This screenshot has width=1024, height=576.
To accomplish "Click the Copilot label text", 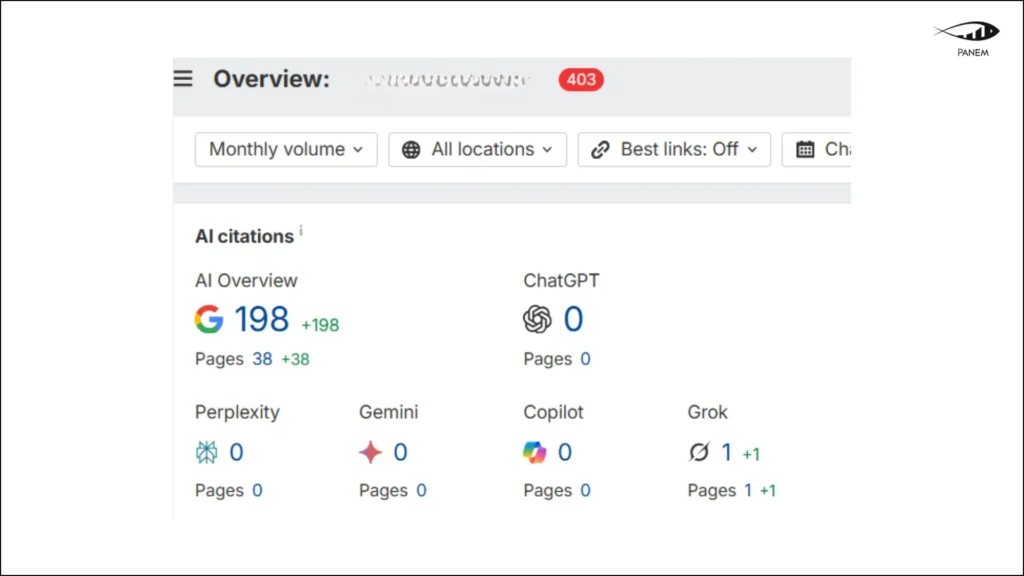I will click(x=553, y=412).
